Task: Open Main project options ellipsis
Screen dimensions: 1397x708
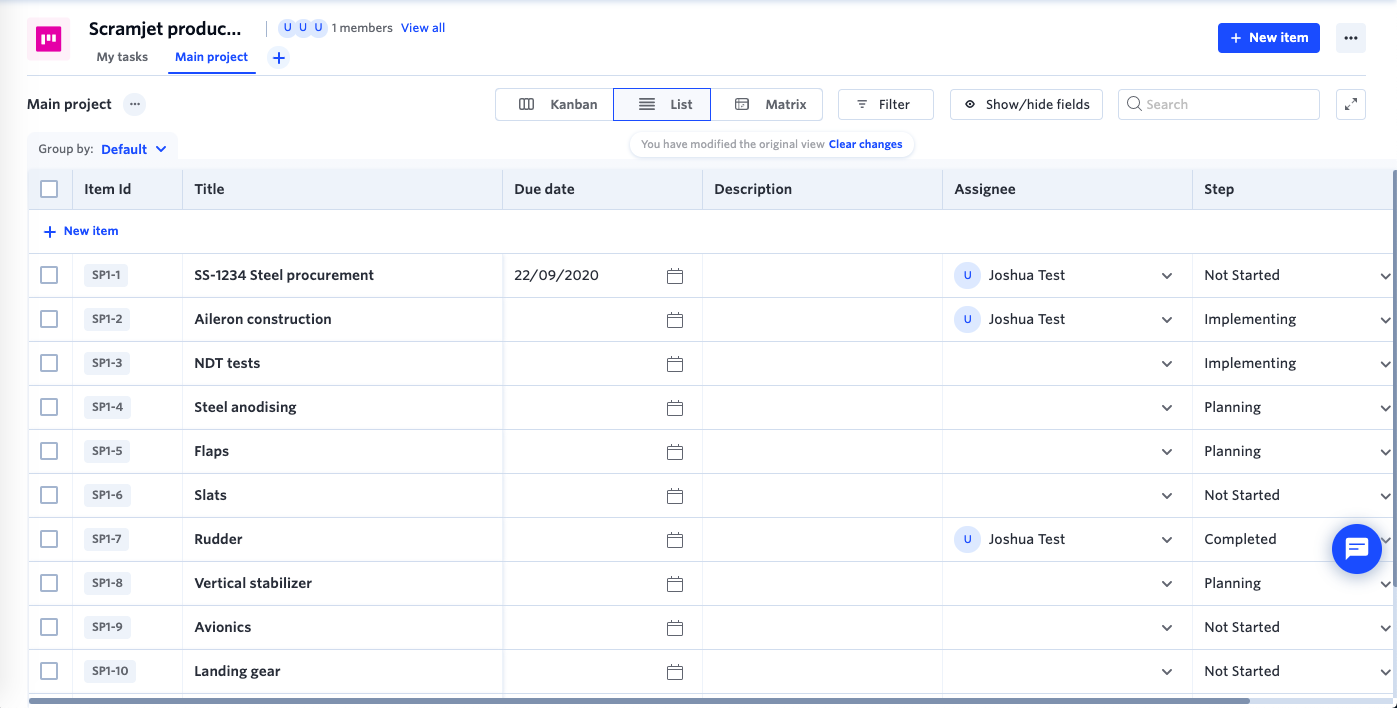Action: pos(135,104)
